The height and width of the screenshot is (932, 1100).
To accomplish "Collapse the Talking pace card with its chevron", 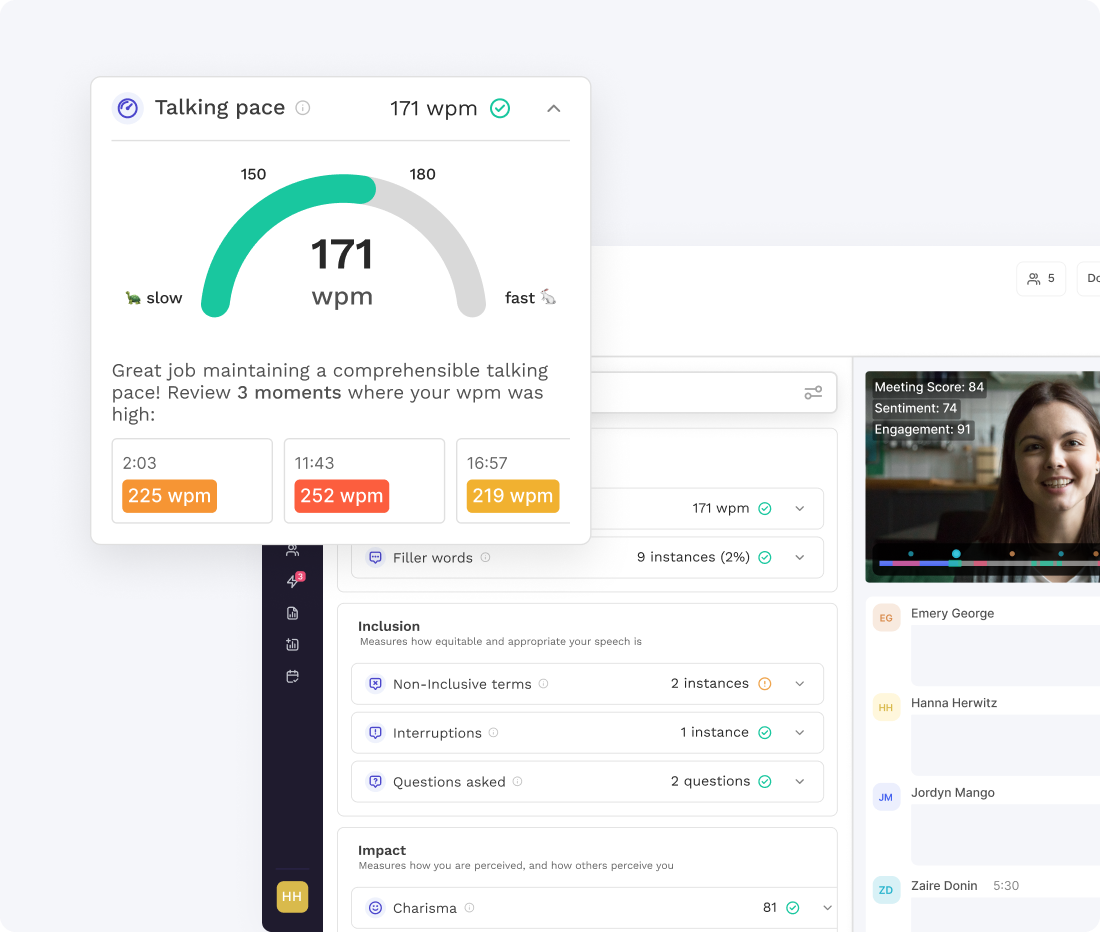I will pos(553,108).
